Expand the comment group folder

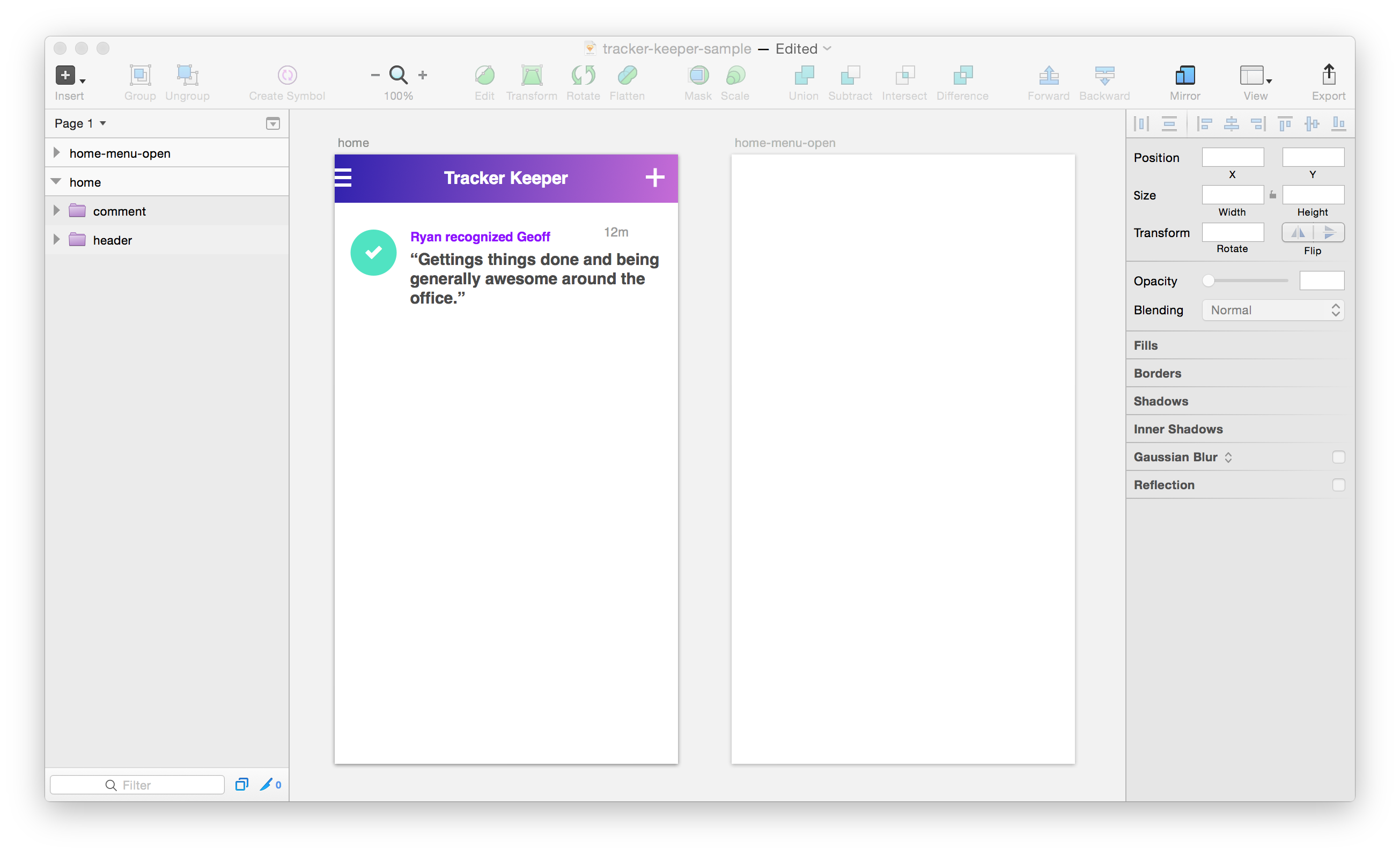point(56,211)
